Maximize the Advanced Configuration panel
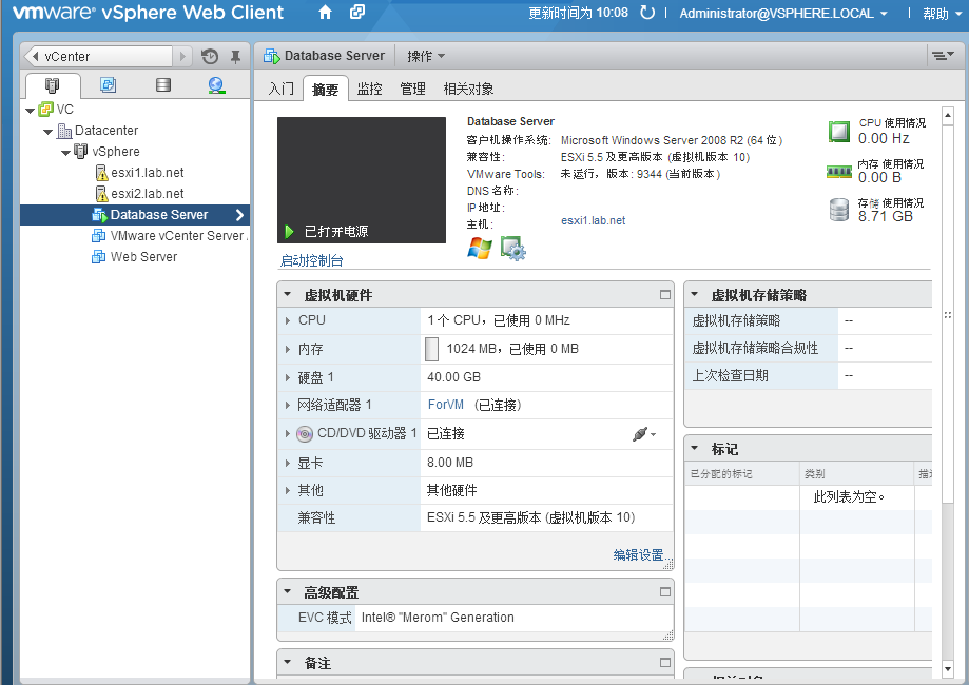 click(665, 592)
